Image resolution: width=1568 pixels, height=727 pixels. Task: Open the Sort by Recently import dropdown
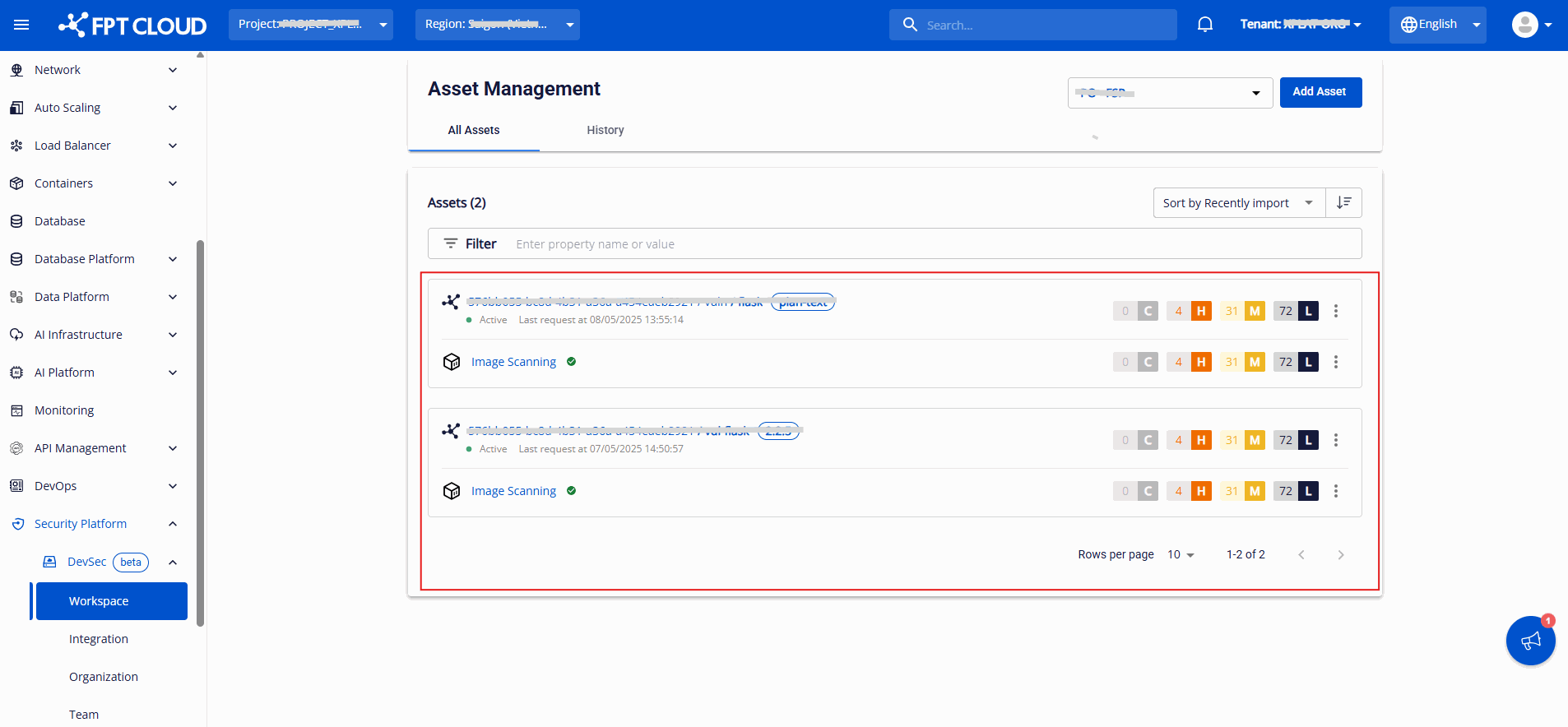point(1239,203)
